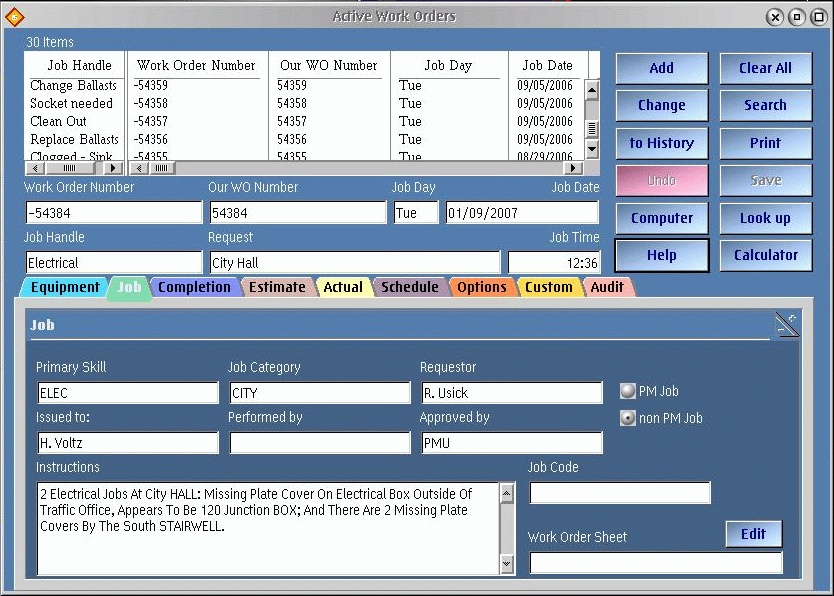Click the Job Handle column left scroll arrow
The height and width of the screenshot is (596, 834).
(x=35, y=169)
